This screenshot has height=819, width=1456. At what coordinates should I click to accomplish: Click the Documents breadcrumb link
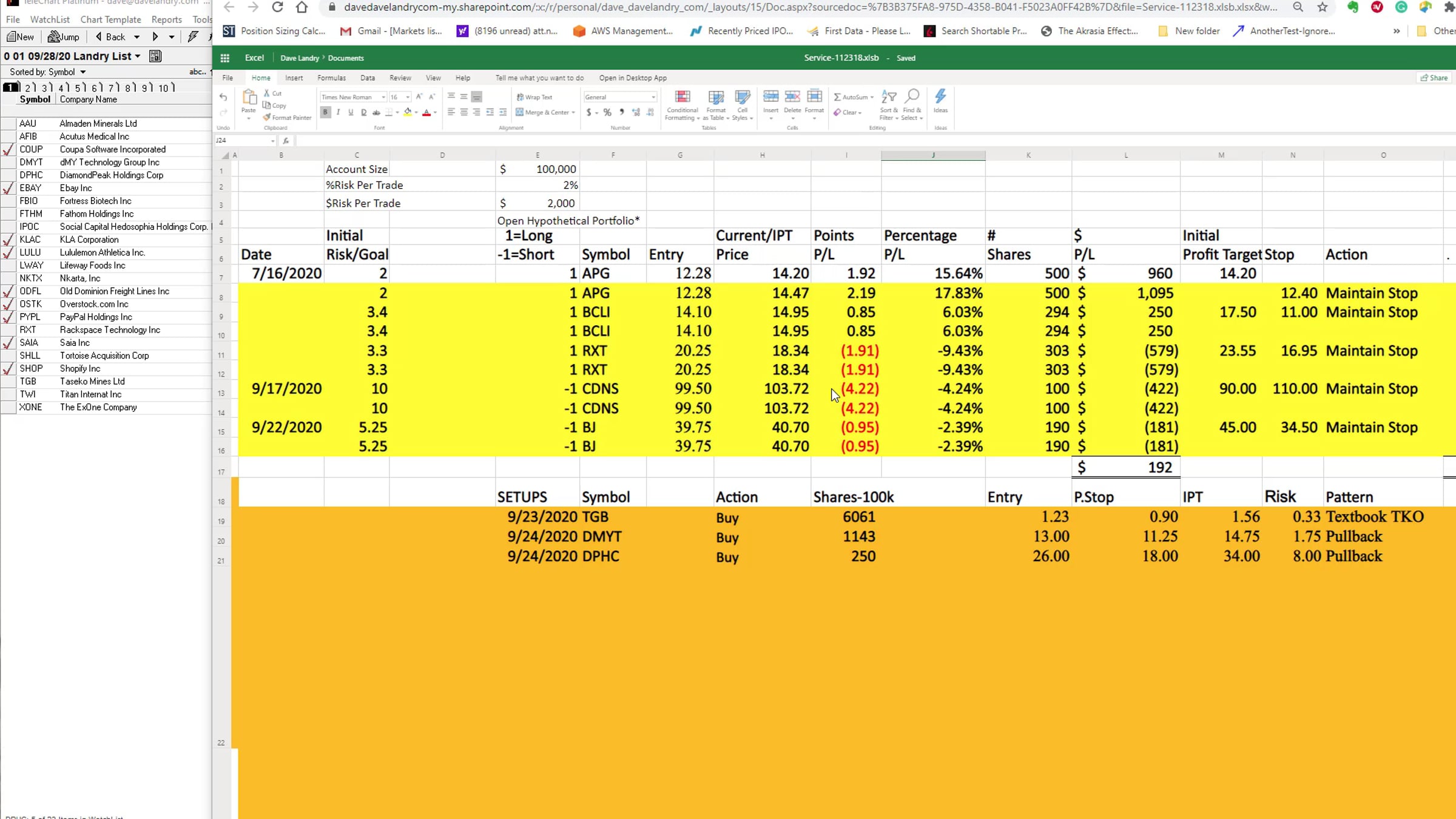click(346, 58)
